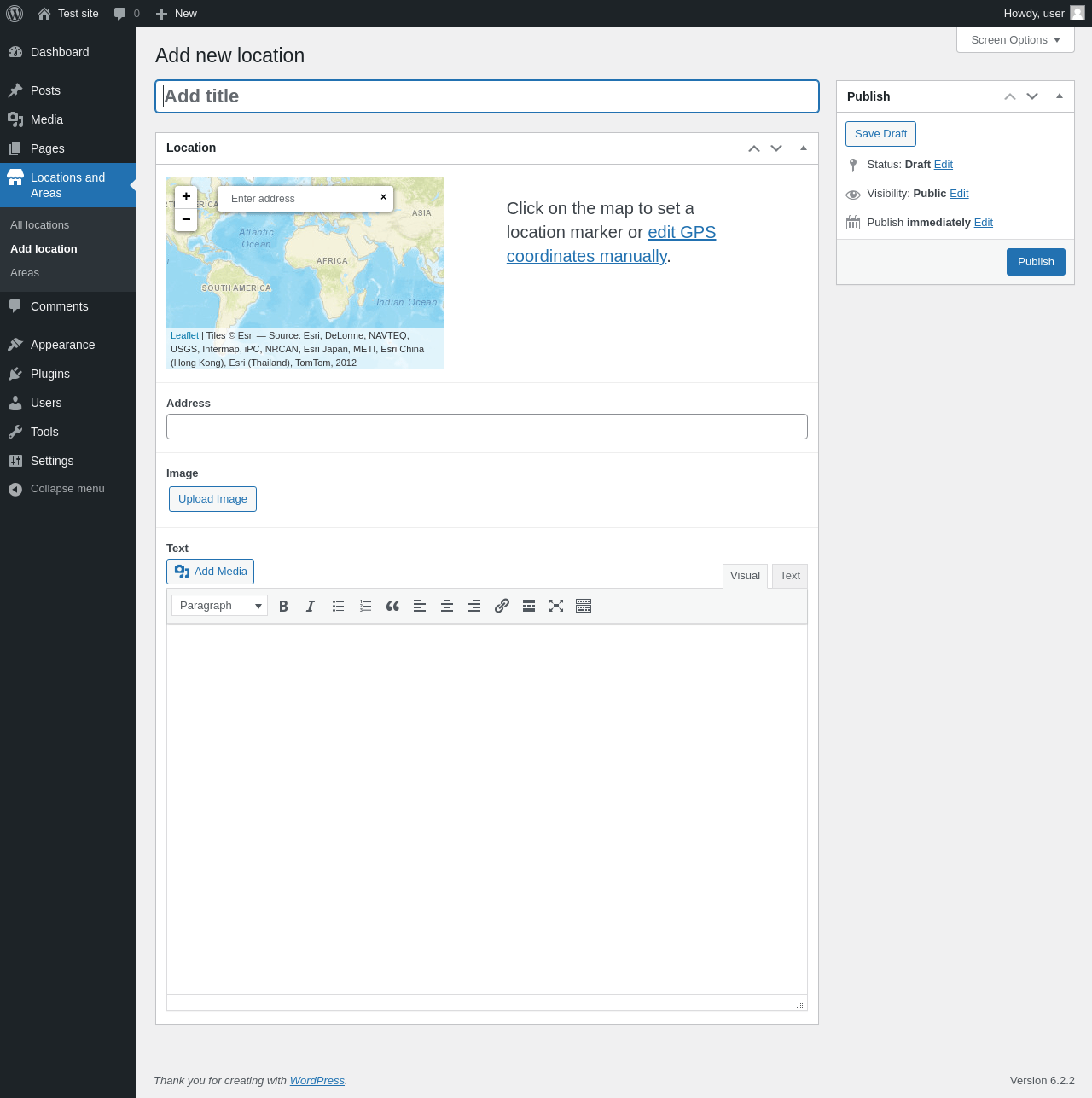The image size is (1092, 1098).
Task: Open comments bubble in admin bar
Action: pos(126,14)
